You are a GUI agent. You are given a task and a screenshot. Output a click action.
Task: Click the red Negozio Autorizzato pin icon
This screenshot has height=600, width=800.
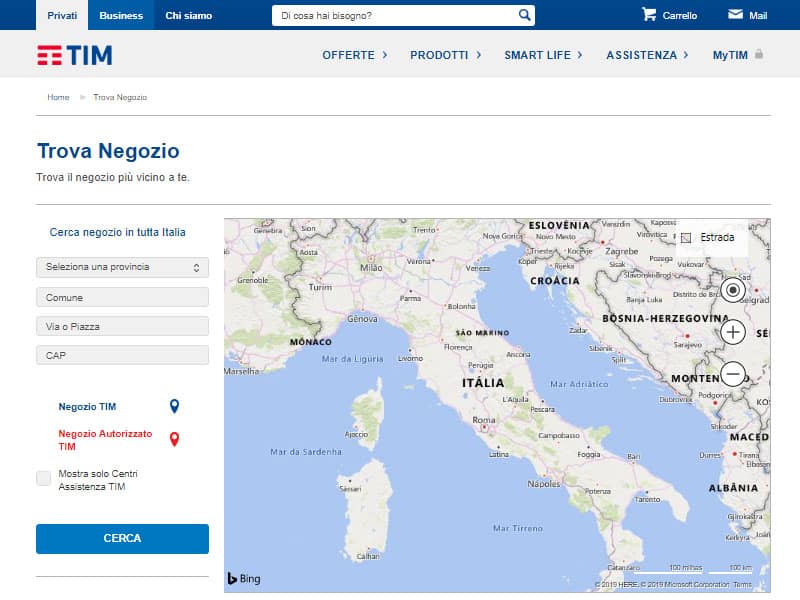pos(174,439)
